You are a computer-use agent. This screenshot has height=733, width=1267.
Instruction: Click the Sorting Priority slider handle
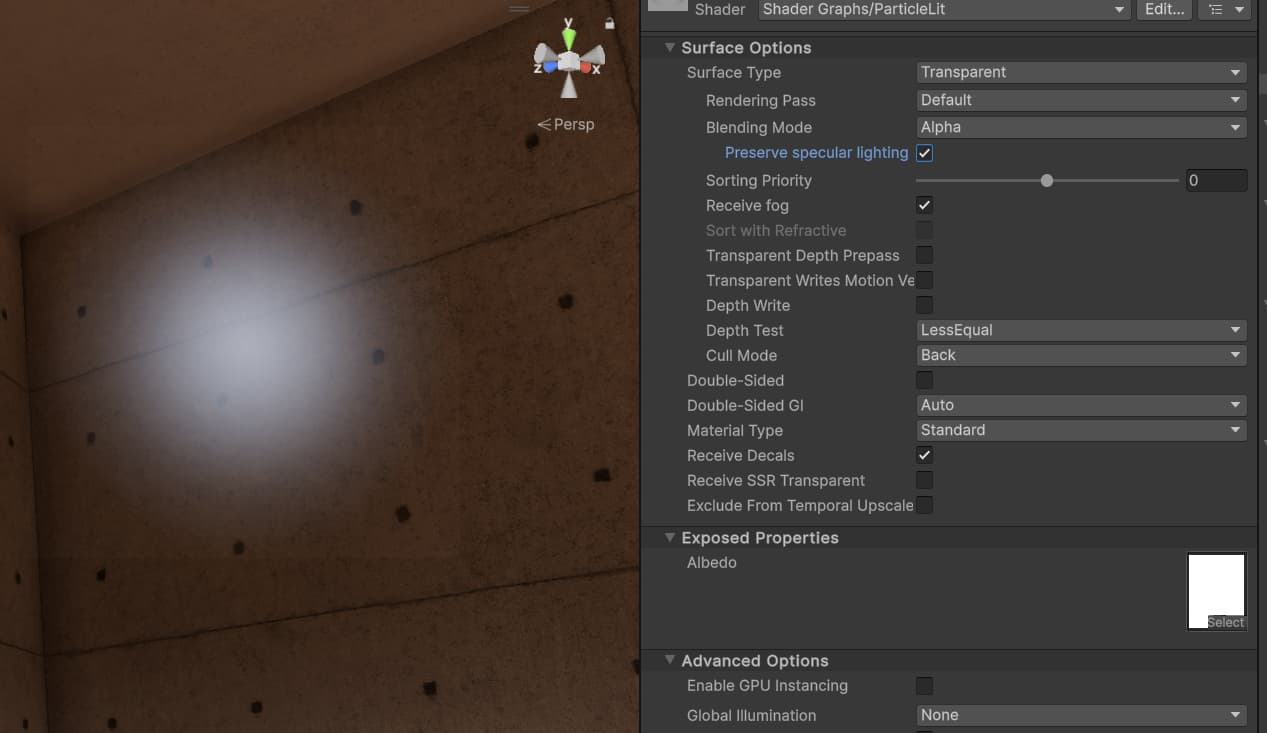click(x=1046, y=180)
